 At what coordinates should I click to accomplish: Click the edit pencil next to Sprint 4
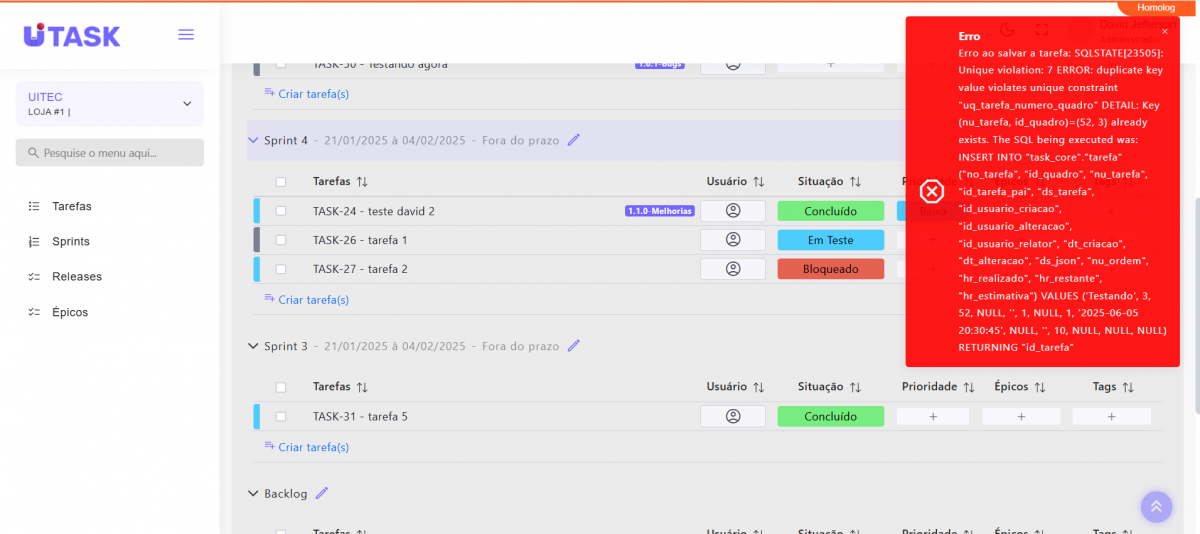pos(574,140)
